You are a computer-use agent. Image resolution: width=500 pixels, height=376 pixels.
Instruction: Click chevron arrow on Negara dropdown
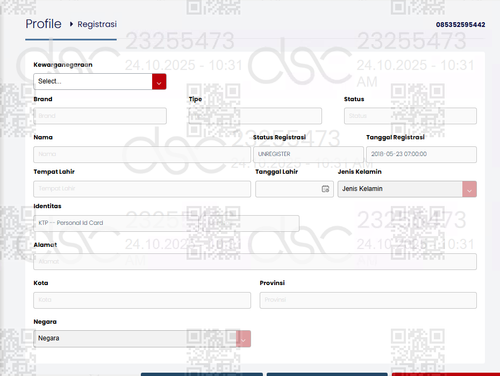coord(243,339)
